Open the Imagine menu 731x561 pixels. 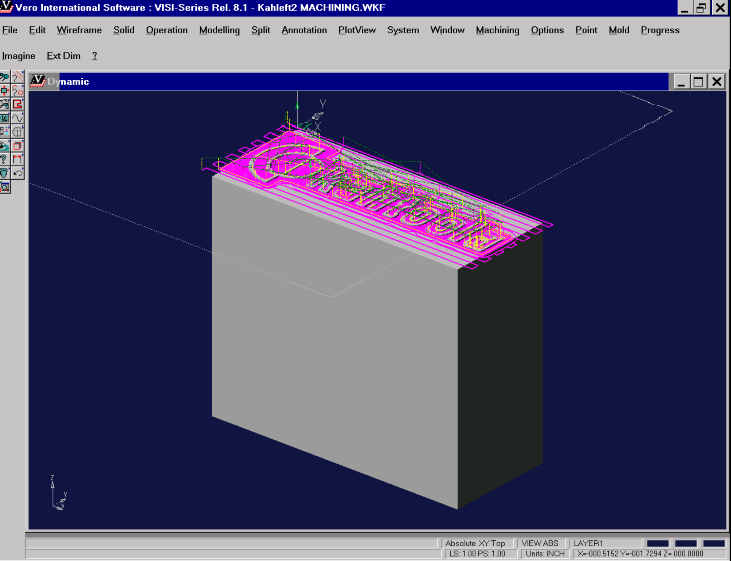point(19,56)
